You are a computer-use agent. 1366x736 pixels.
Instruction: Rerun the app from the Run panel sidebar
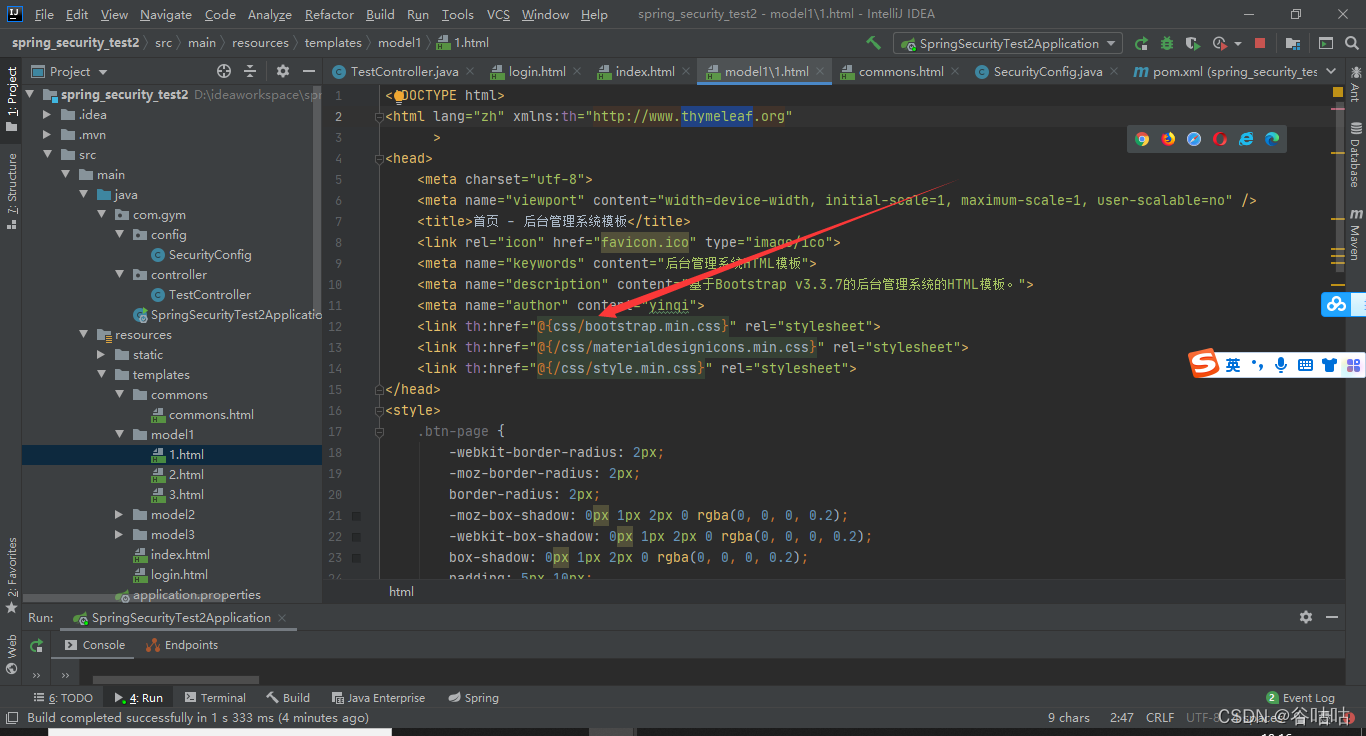37,645
